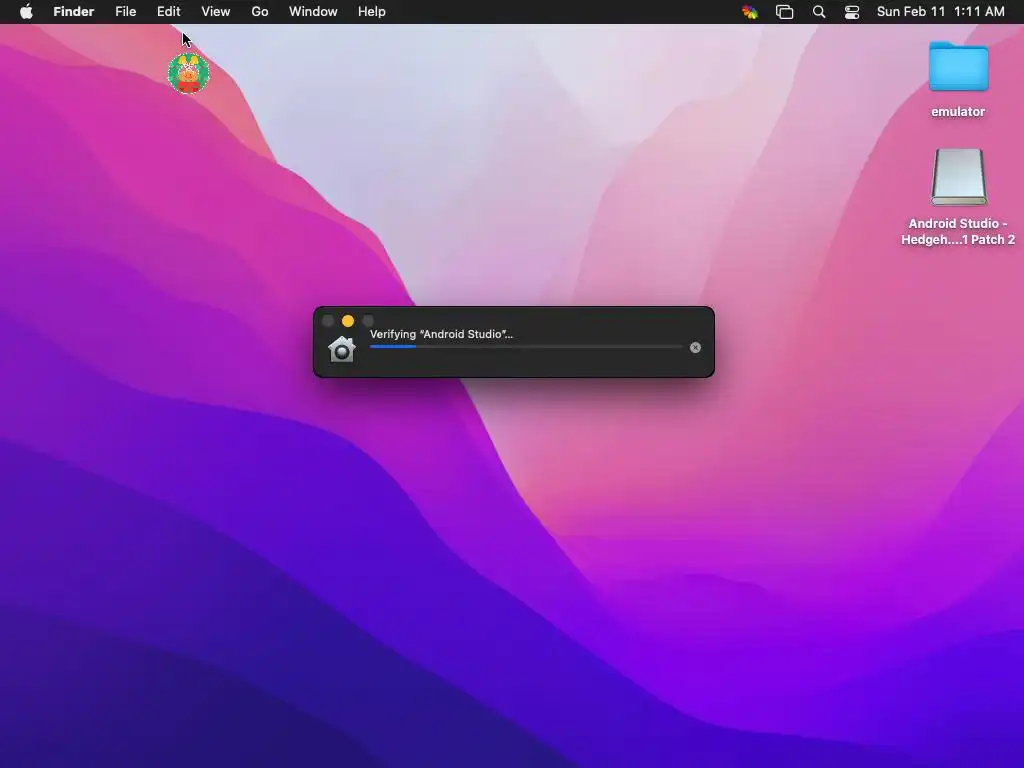Click the Verifying "Android Studio" text
Image resolution: width=1024 pixels, height=768 pixels.
(441, 334)
